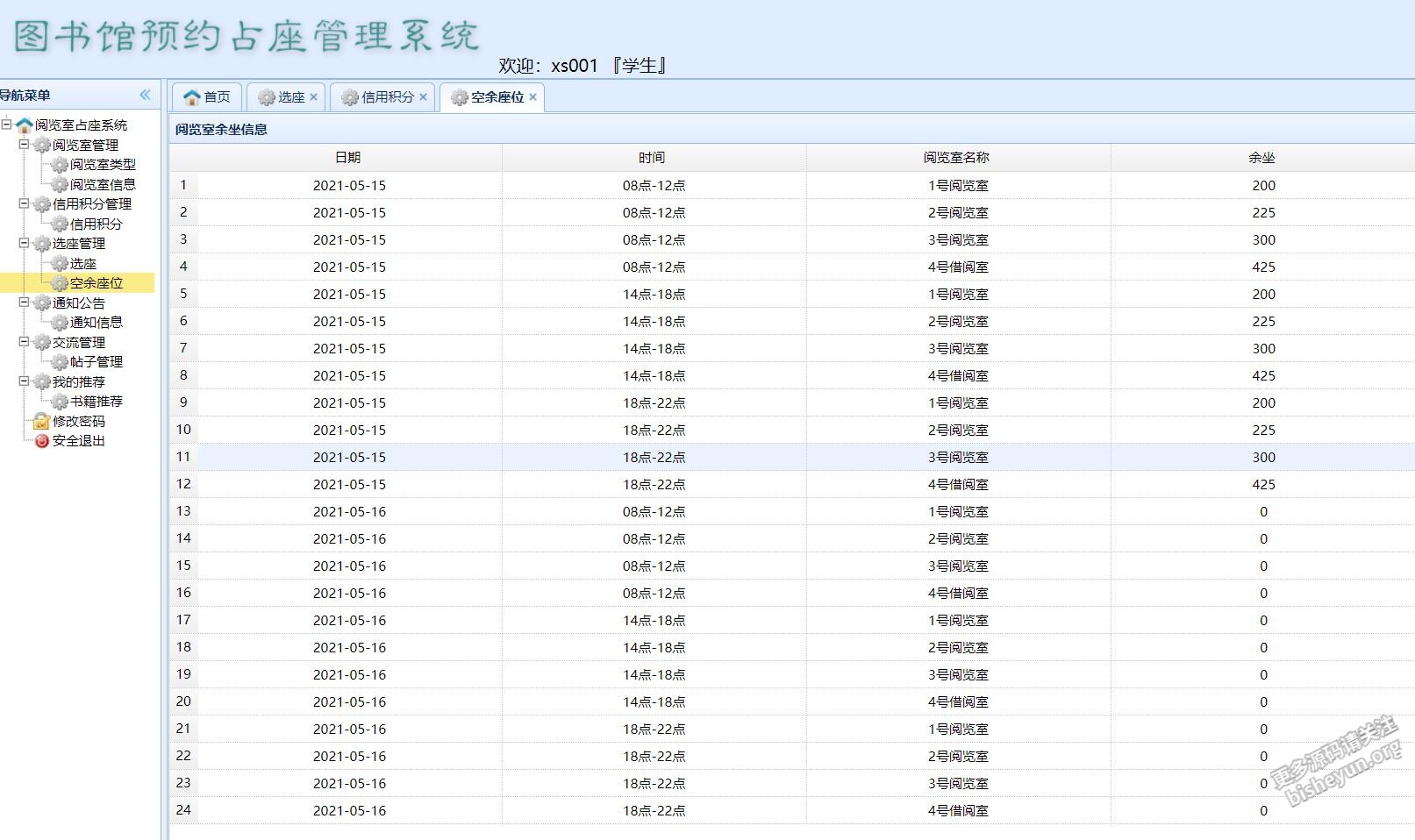Collapse the 我的推荐 tree node
The image size is (1415, 840).
(x=25, y=381)
